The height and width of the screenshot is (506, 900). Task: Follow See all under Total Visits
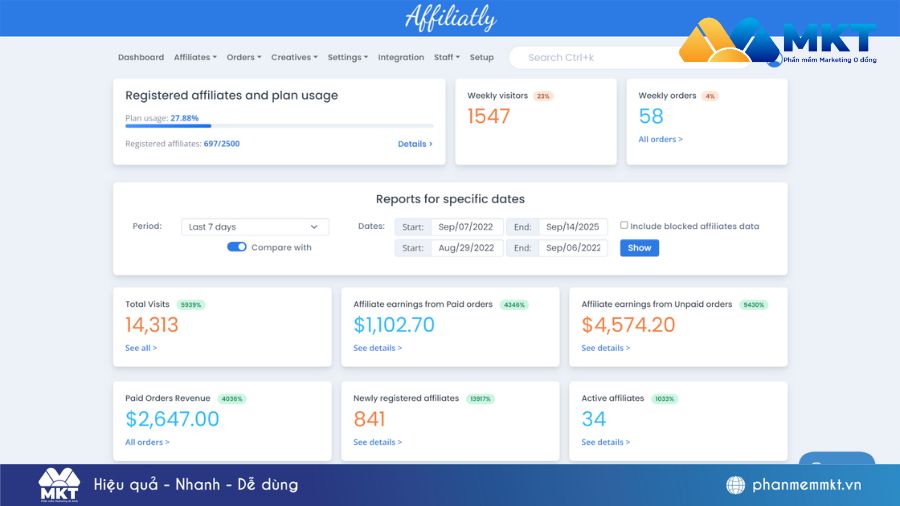[x=141, y=348]
